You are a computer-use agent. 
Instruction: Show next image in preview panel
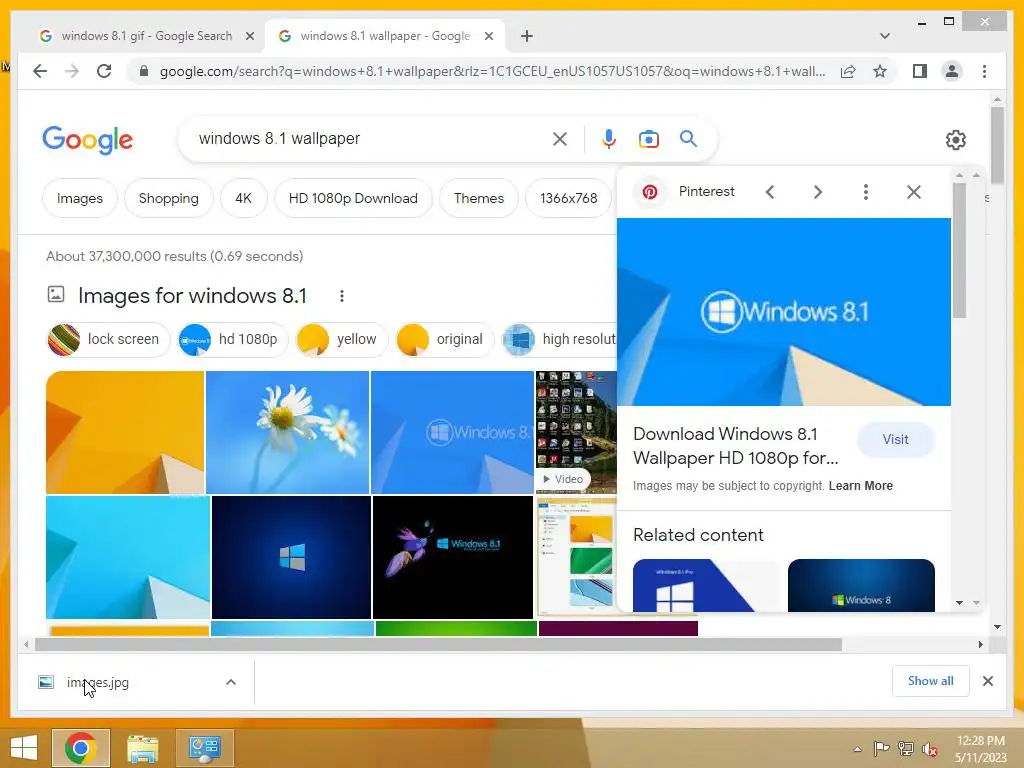[x=818, y=192]
